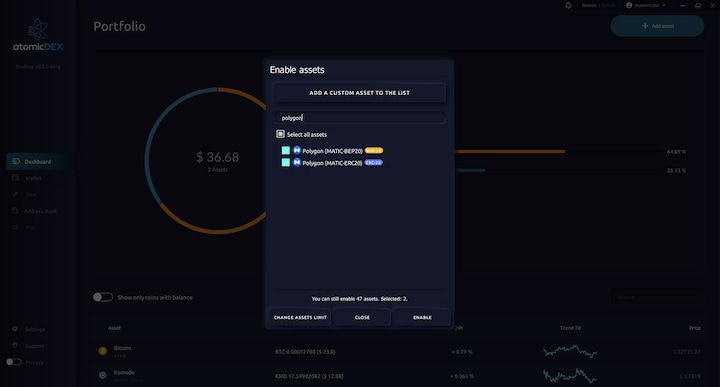Viewport: 720px width, 387px height.
Task: Click the Polygon MATIC-BEP20 coin logo
Action: (x=297, y=150)
